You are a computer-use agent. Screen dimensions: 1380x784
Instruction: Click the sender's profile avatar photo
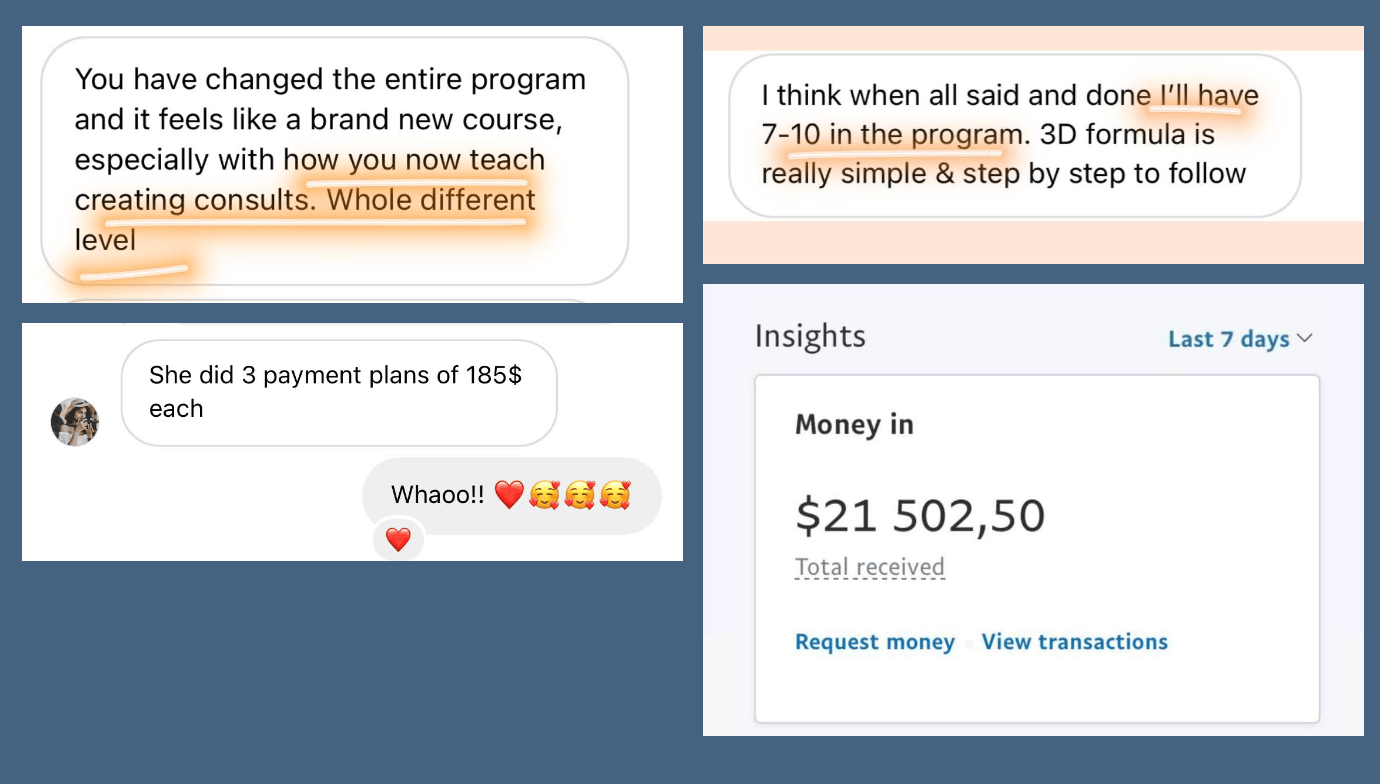click(75, 421)
